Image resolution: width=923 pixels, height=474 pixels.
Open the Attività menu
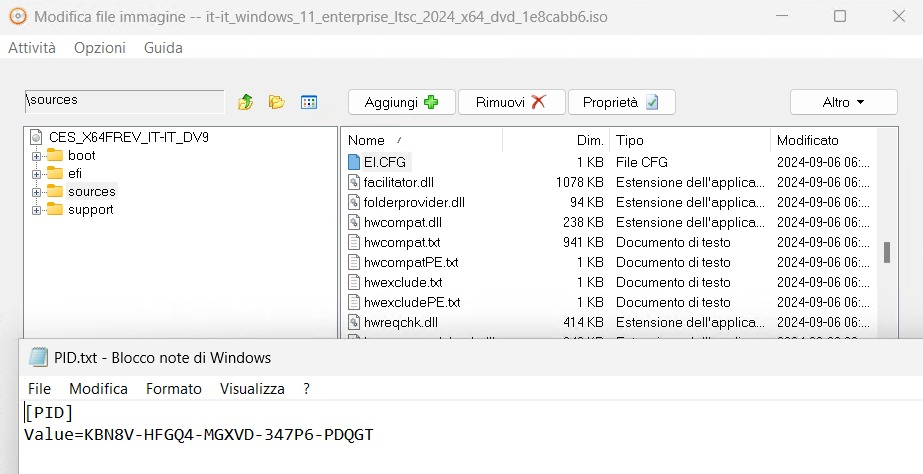32,48
